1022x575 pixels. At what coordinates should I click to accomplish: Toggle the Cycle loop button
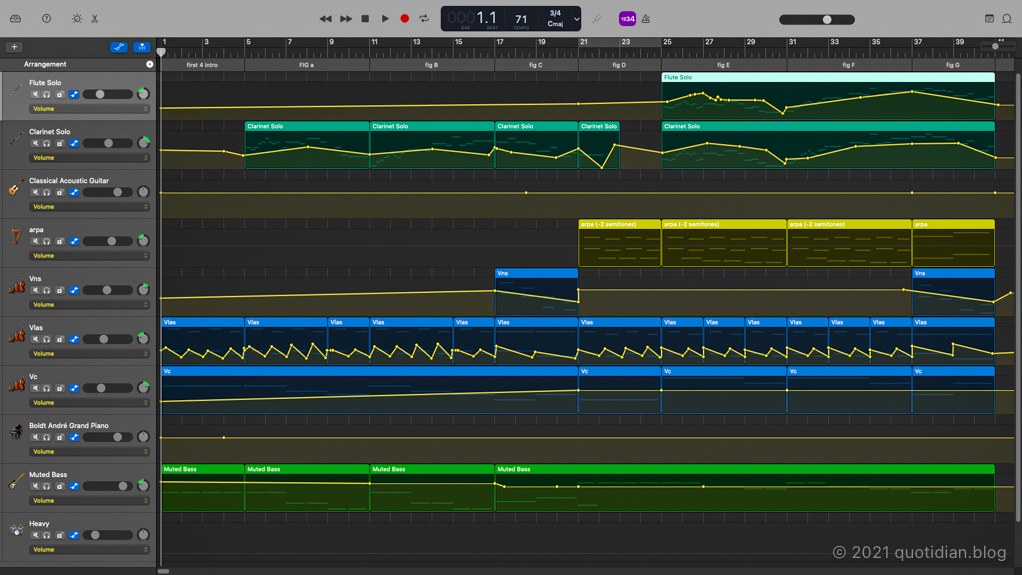click(424, 19)
